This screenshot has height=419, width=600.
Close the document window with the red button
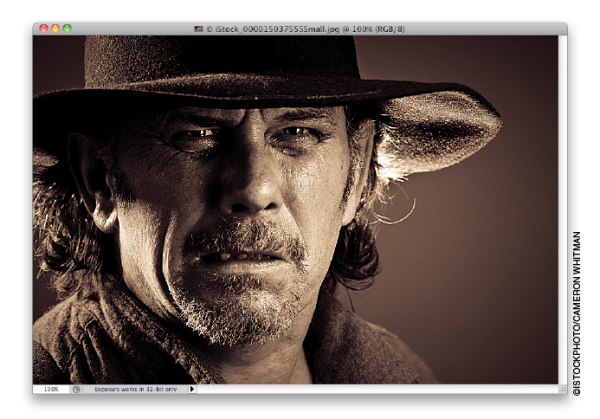[43, 28]
